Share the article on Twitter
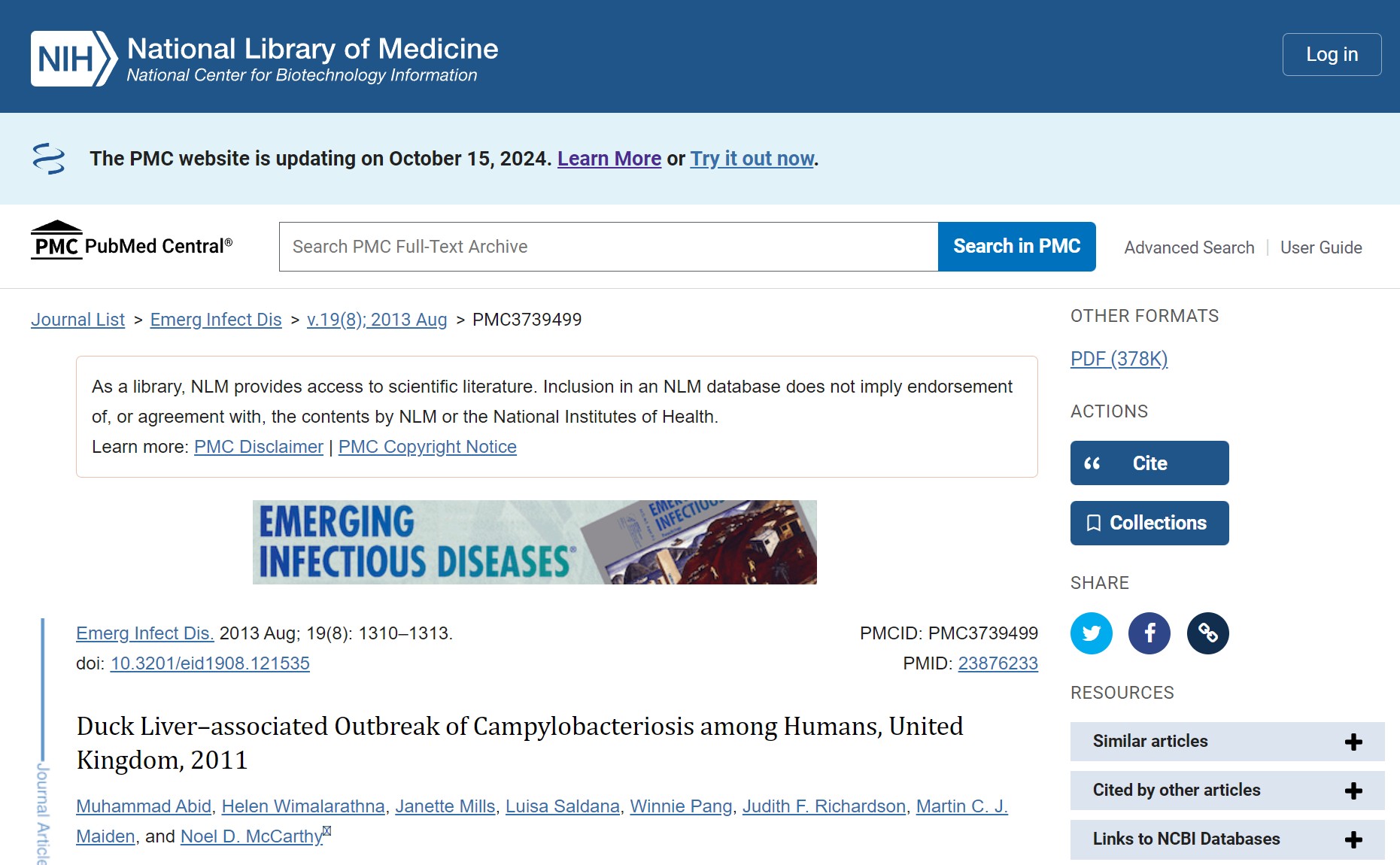The image size is (1400, 865). pyautogui.click(x=1091, y=633)
